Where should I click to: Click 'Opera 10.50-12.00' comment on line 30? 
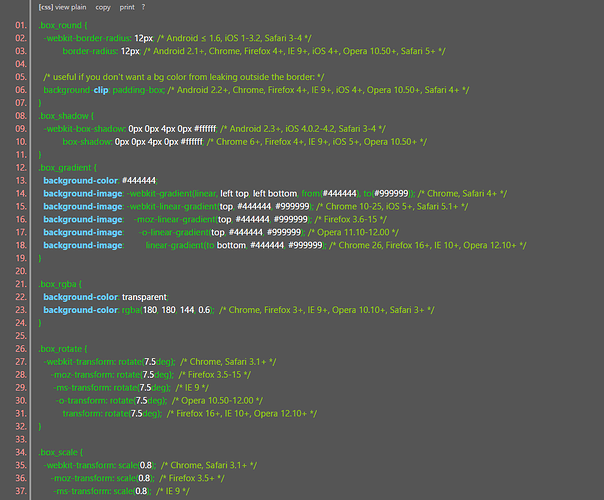tap(217, 400)
